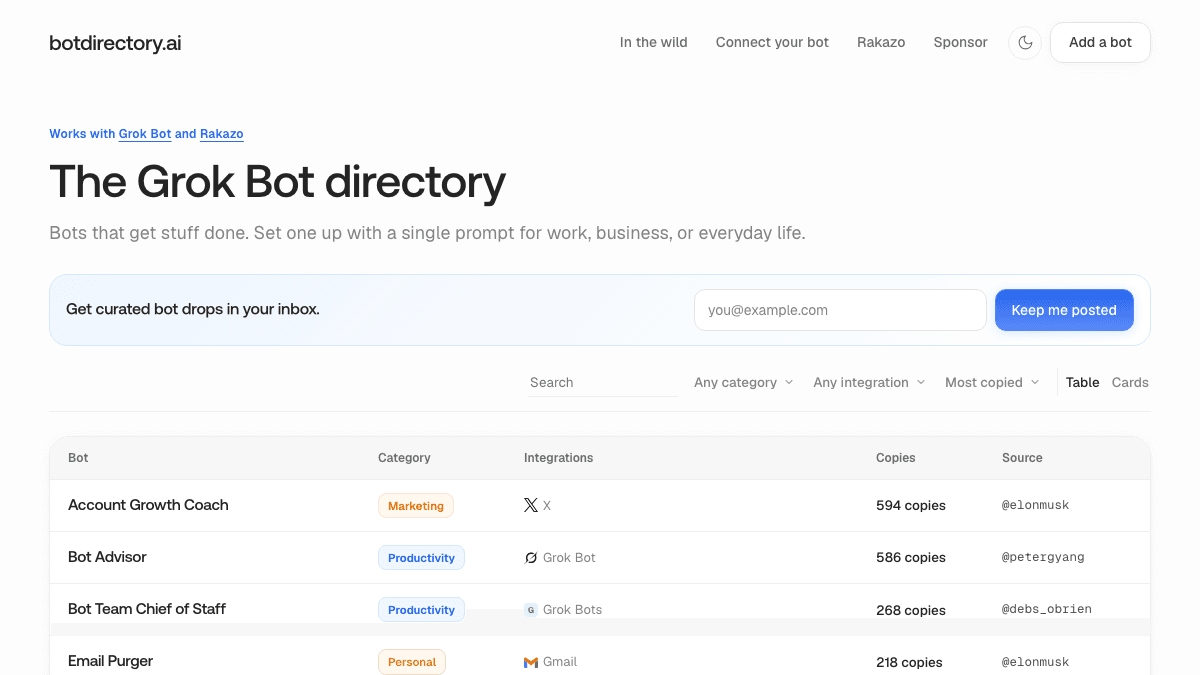Image resolution: width=1200 pixels, height=675 pixels.
Task: Click the Gmail icon in Email Purger row
Action: pyautogui.click(x=531, y=662)
